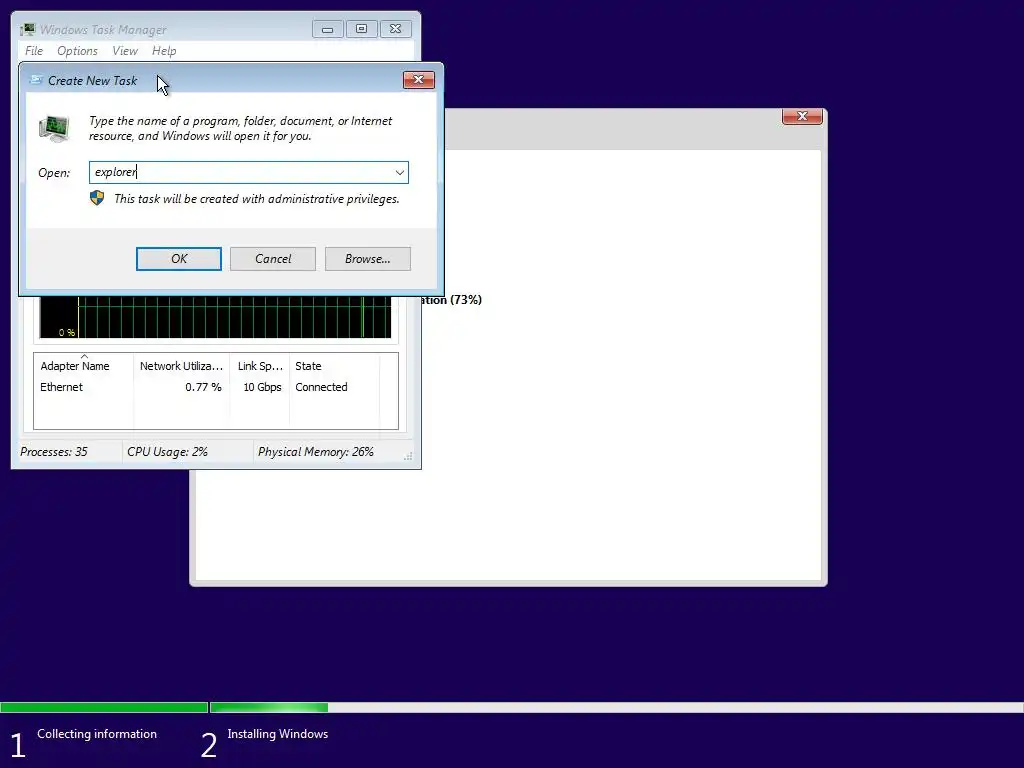Click the OK button in Create New Task
This screenshot has width=1024, height=768.
coord(178,259)
